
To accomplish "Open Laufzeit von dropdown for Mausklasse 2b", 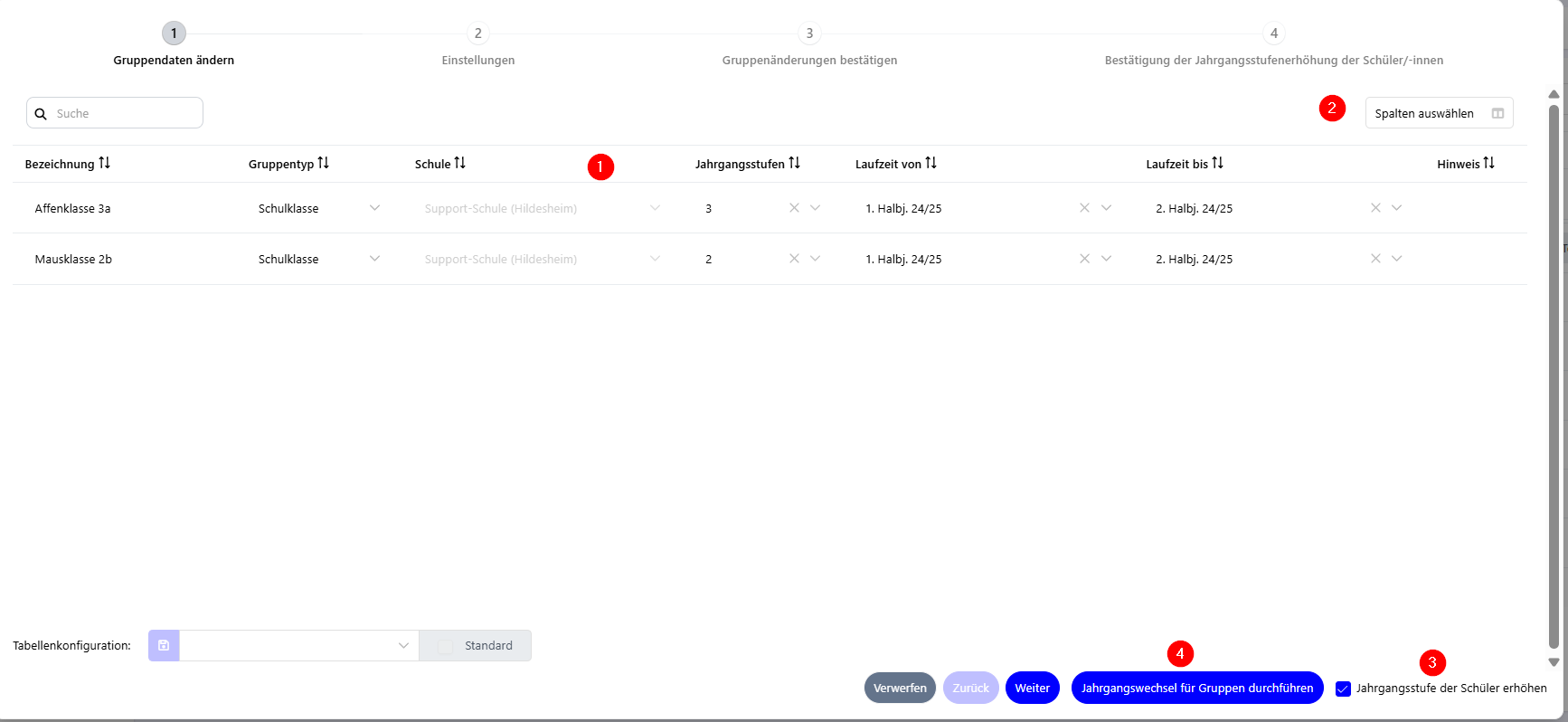I will coord(1106,259).
